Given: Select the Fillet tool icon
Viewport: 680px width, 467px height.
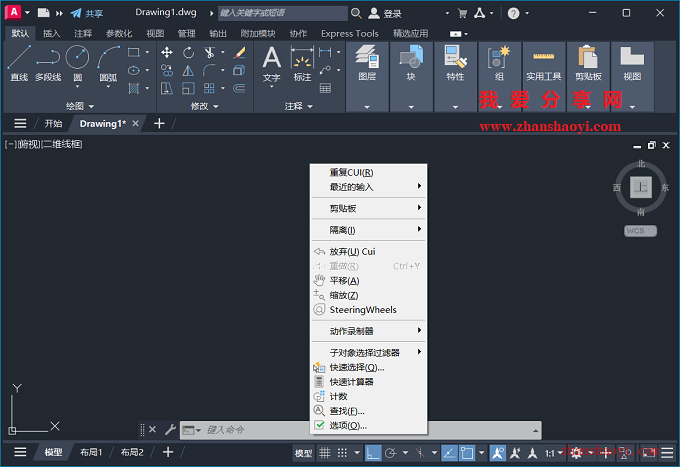Looking at the screenshot, I should [209, 70].
